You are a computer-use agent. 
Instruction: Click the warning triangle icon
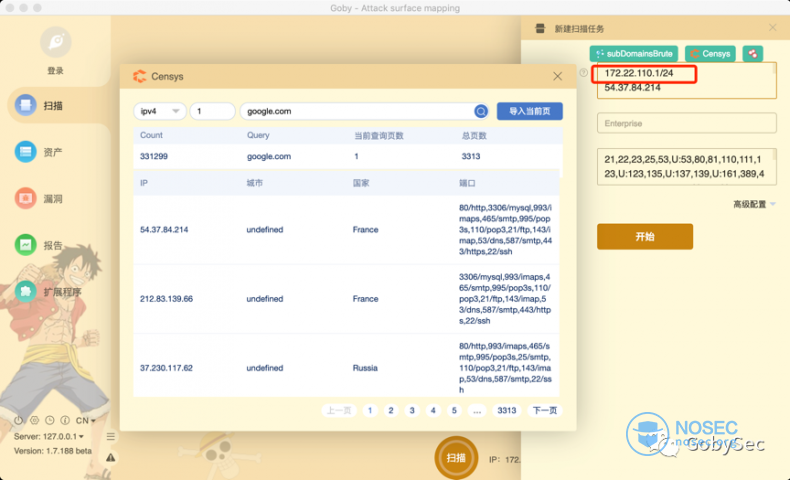point(111,457)
